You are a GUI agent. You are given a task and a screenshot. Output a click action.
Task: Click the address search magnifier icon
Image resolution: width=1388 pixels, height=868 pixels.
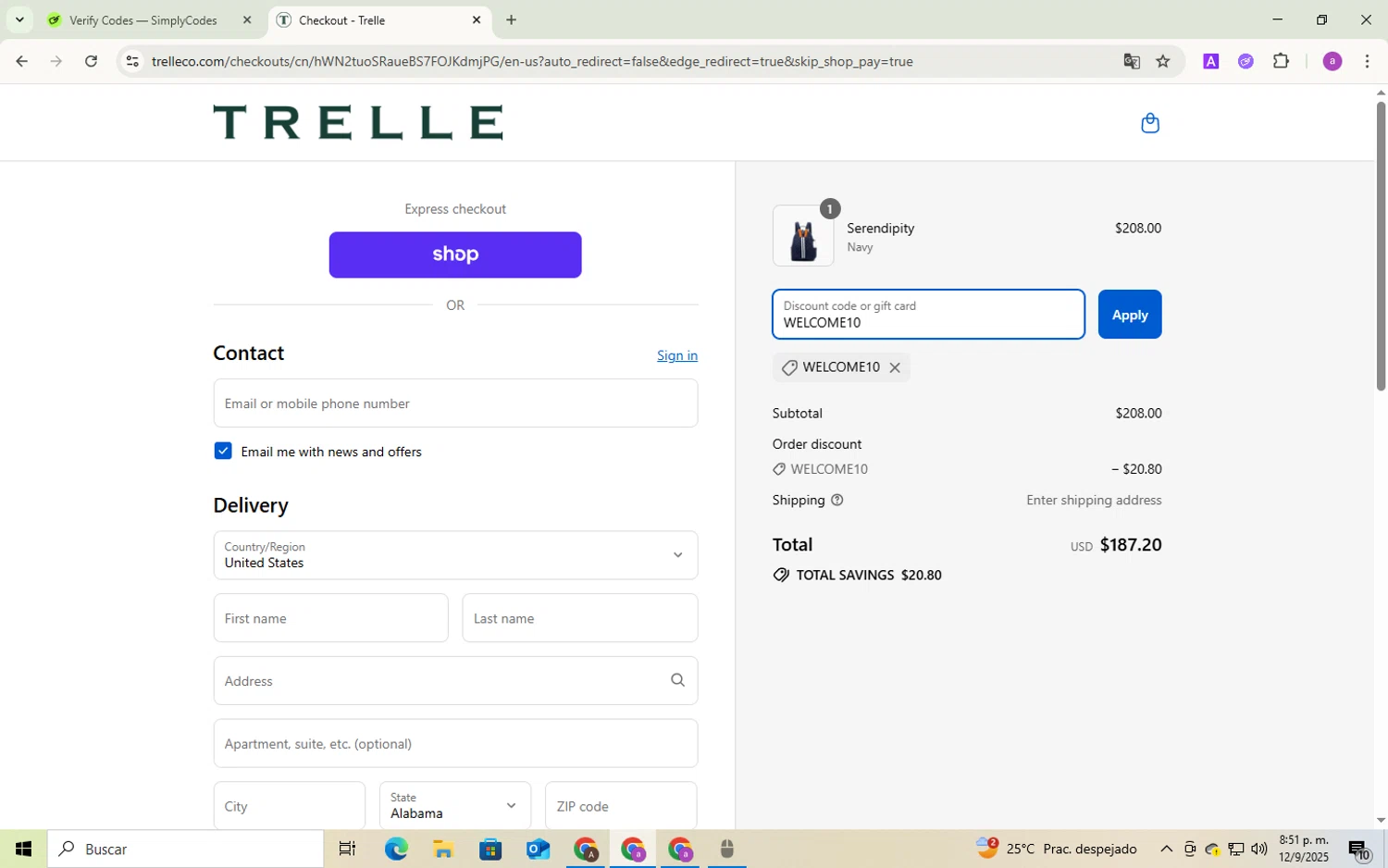coord(677,680)
